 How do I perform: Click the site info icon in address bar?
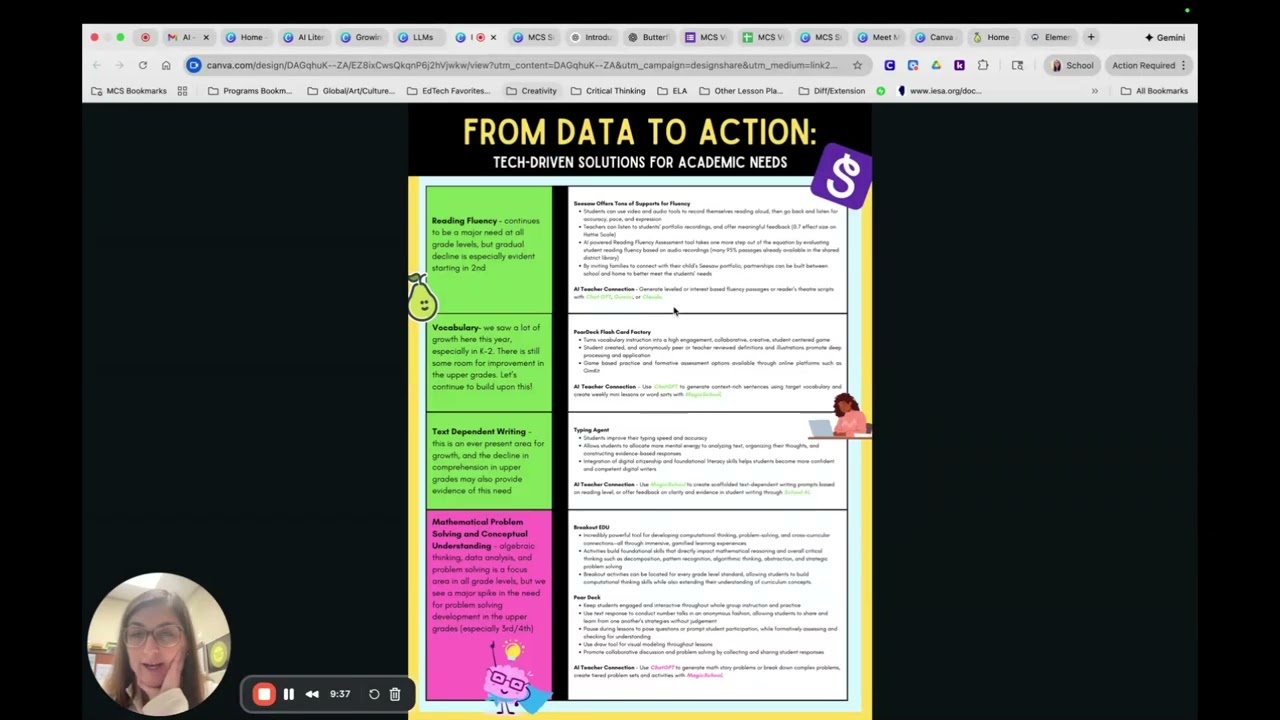click(194, 65)
